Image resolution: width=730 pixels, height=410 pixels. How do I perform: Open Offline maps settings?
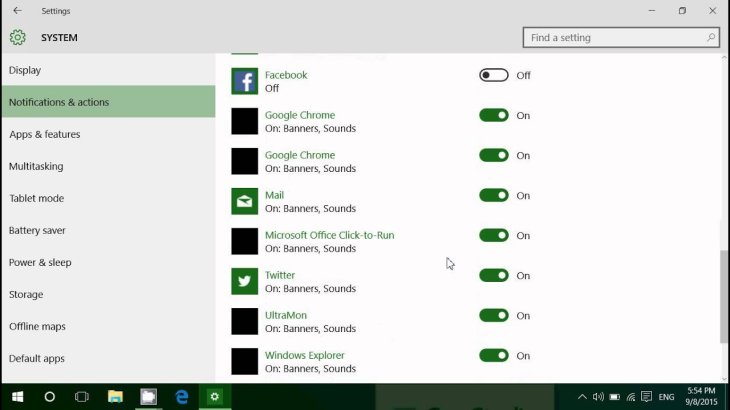[x=108, y=327]
